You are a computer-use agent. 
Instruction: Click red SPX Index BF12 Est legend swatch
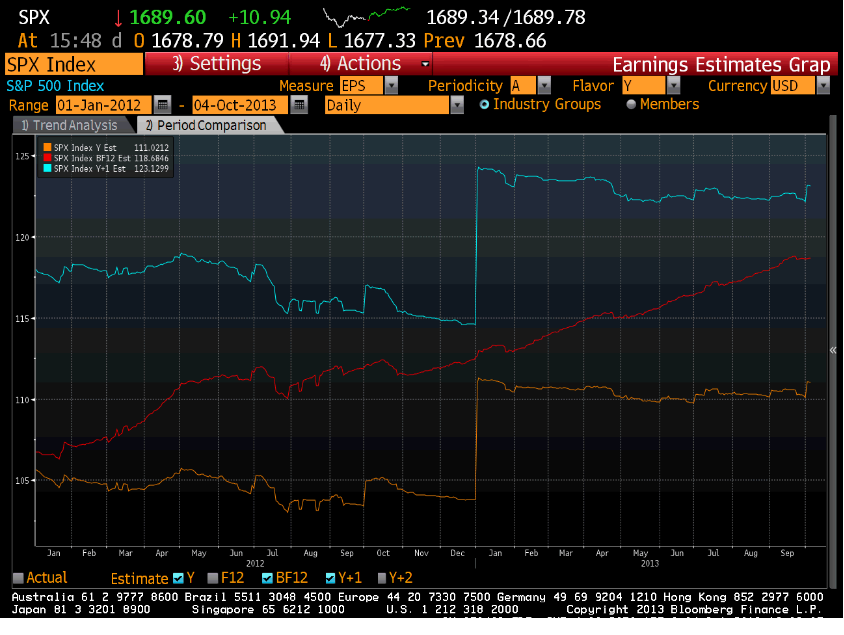pyautogui.click(x=47, y=158)
